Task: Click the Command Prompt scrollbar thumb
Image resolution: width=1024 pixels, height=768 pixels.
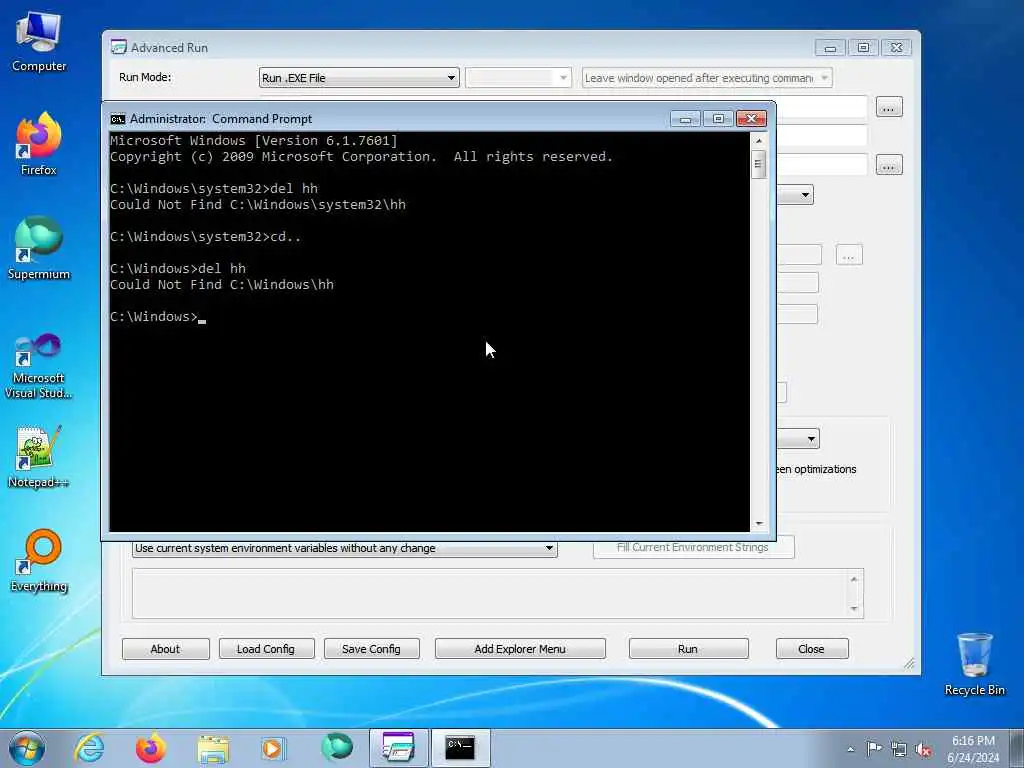Action: click(x=758, y=164)
